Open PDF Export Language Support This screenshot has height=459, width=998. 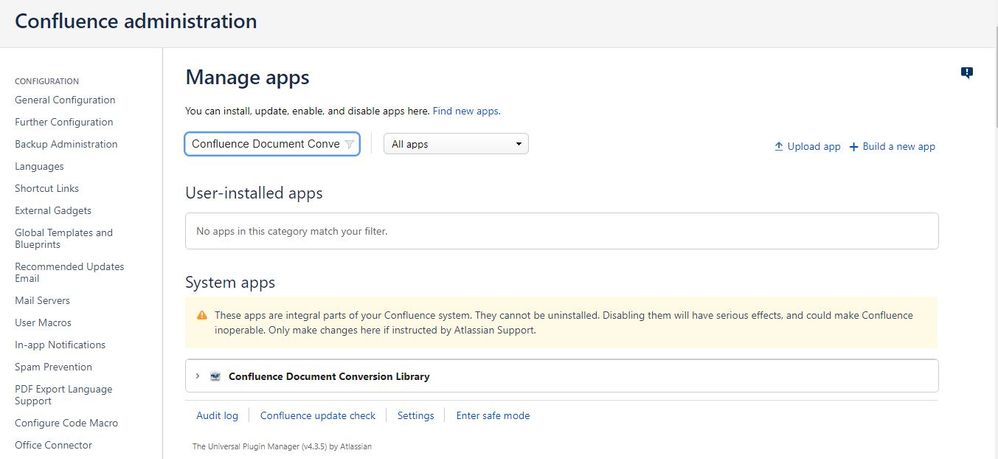point(64,395)
